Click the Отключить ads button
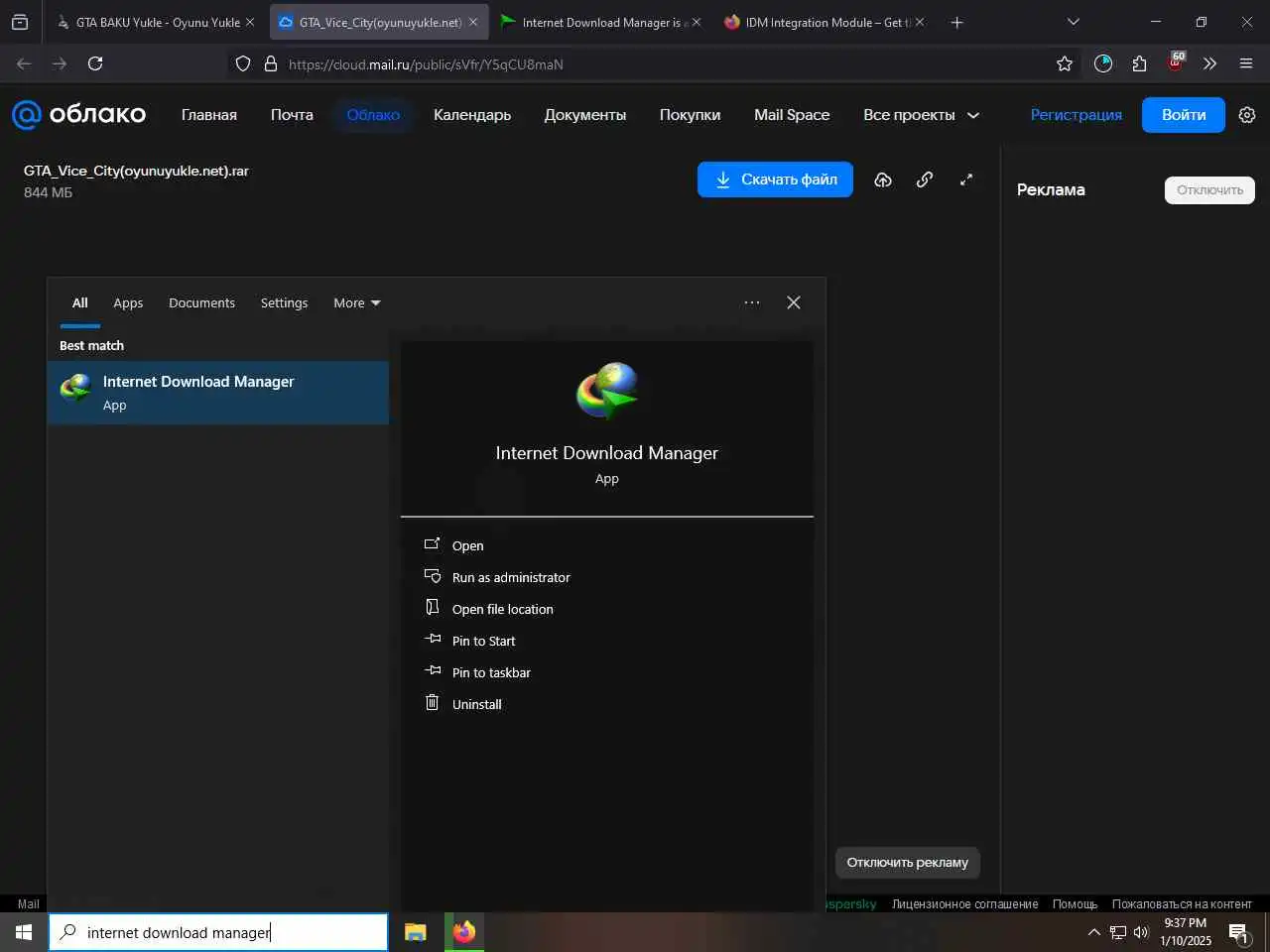This screenshot has width=1270, height=952. pyautogui.click(x=1209, y=190)
